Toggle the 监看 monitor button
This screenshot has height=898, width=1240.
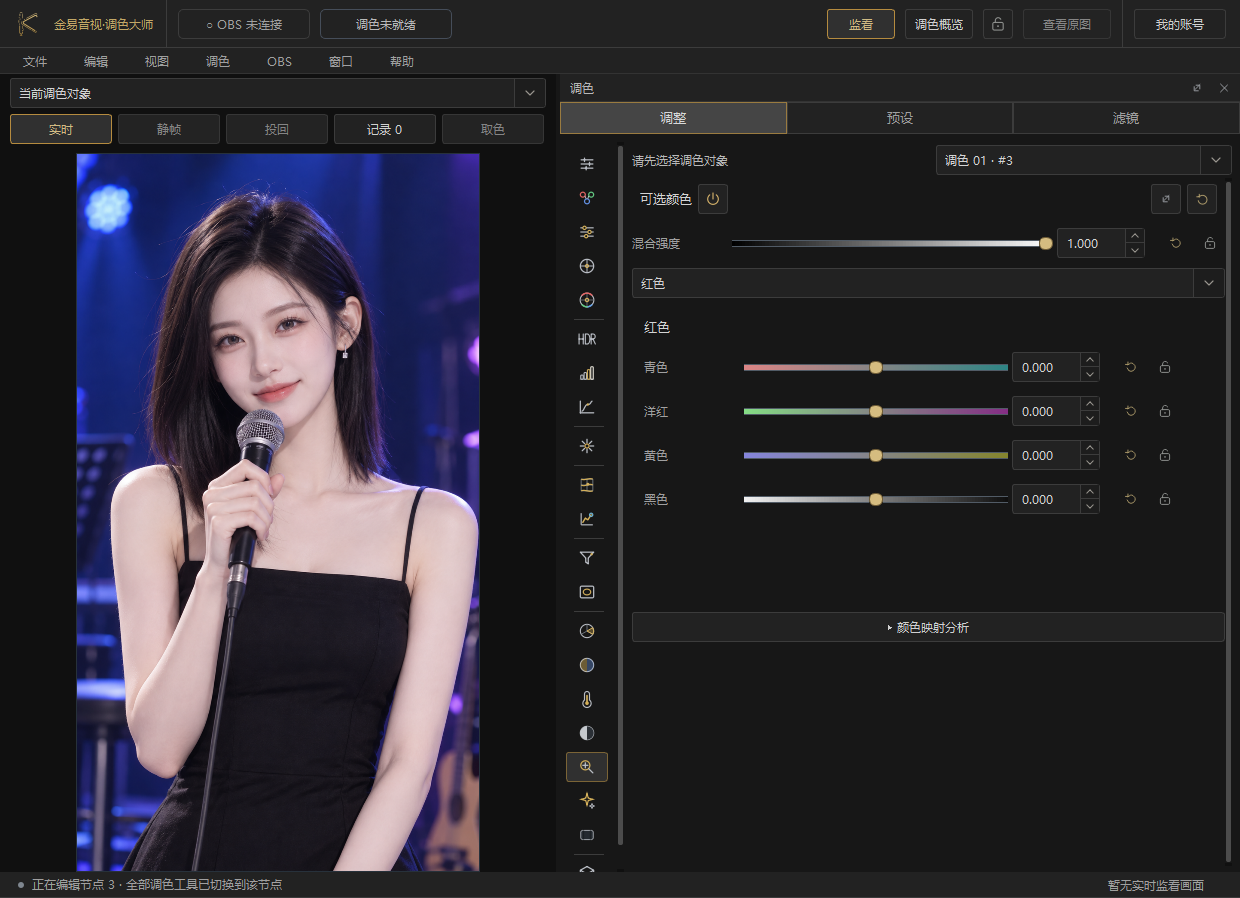[861, 24]
